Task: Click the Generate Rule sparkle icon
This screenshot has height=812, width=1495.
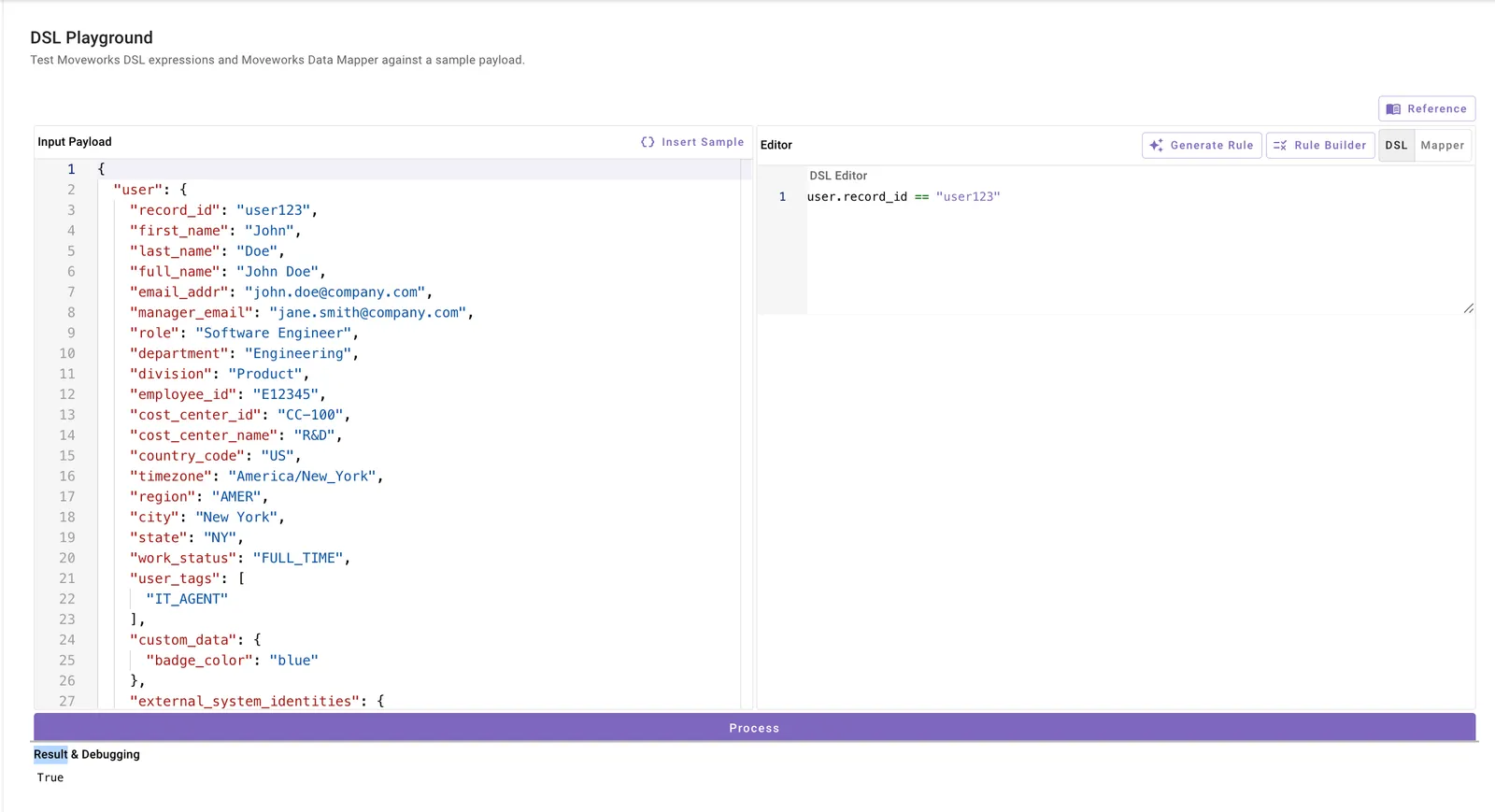Action: pos(1156,146)
